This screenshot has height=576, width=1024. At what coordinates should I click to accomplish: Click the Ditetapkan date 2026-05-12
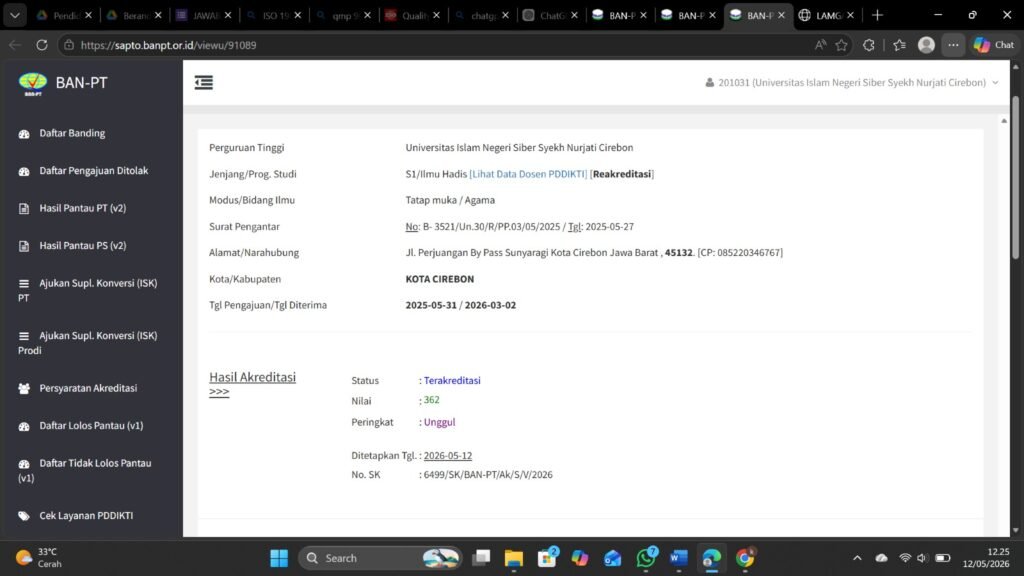tap(447, 456)
